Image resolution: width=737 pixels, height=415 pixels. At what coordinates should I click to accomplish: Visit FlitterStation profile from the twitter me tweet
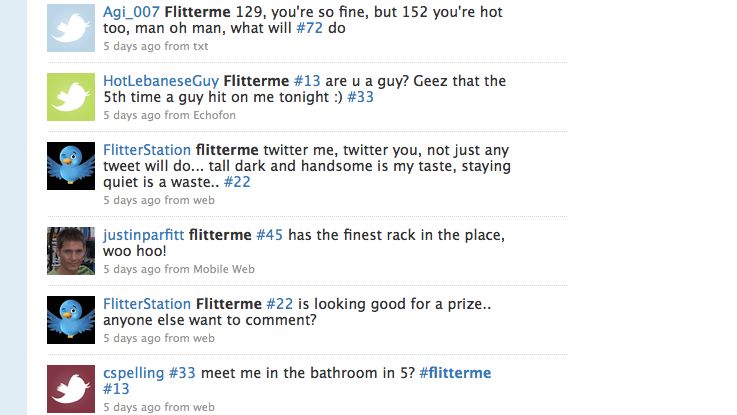(147, 150)
